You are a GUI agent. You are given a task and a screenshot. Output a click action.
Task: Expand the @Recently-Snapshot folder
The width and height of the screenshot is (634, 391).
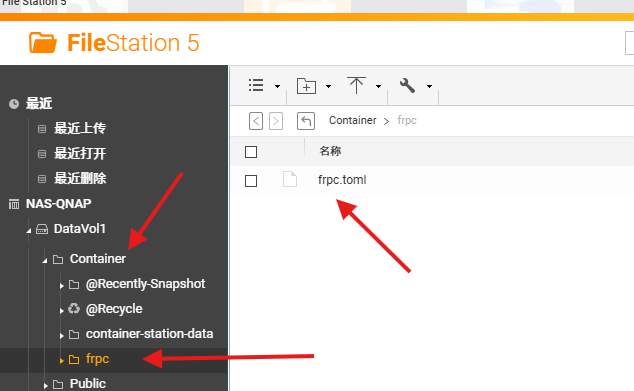pyautogui.click(x=61, y=286)
